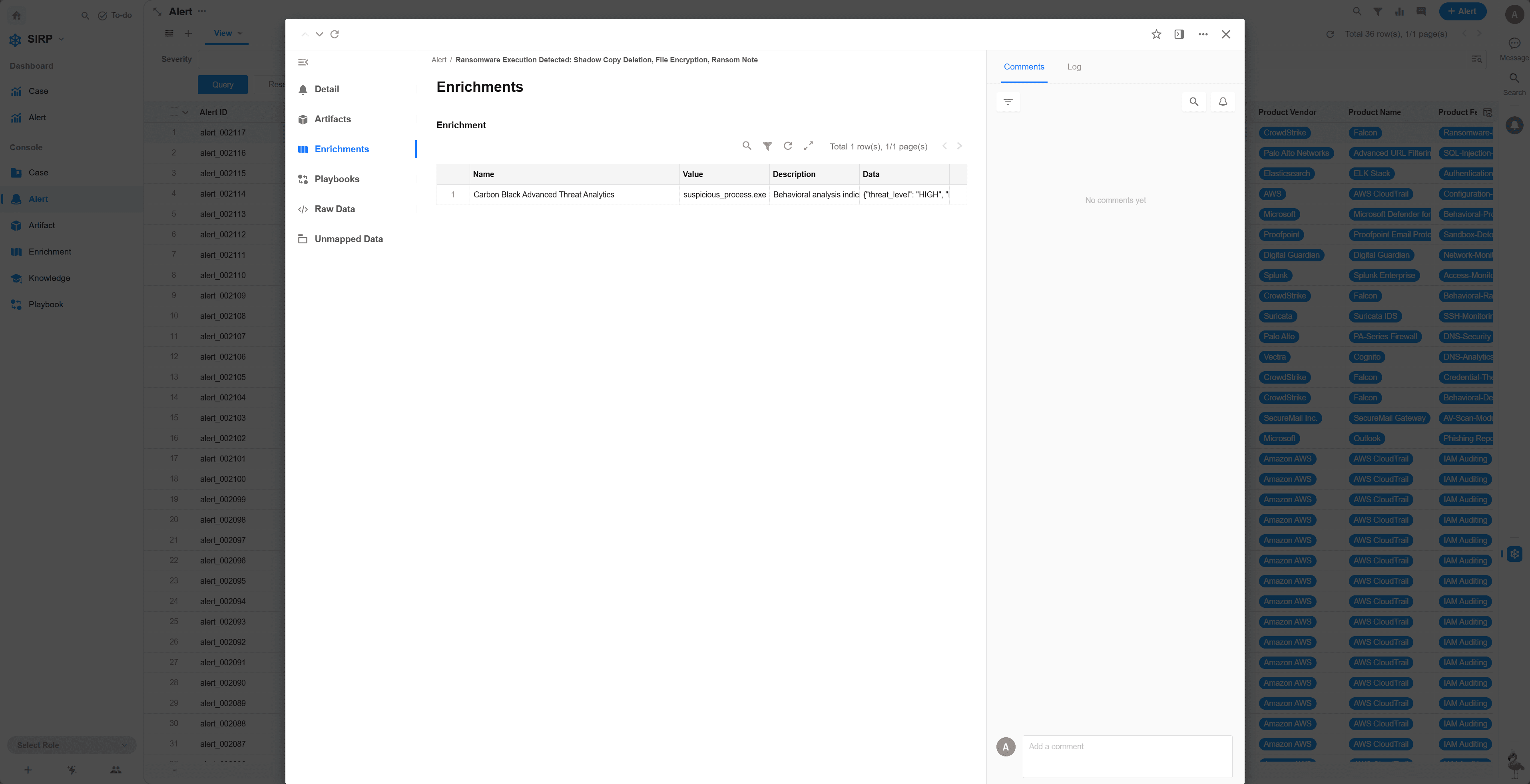The width and height of the screenshot is (1530, 784).
Task: Focus the Add a comment field
Action: pyautogui.click(x=1127, y=757)
